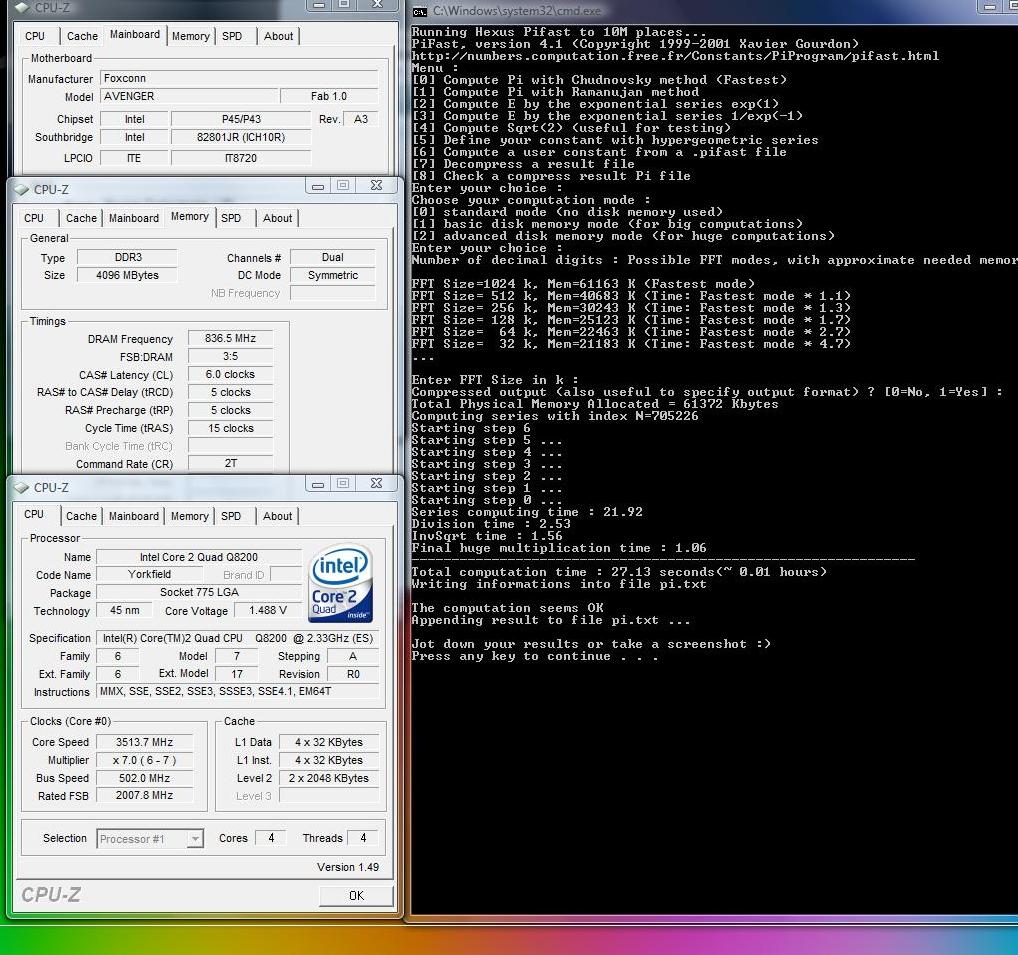
Task: Click the memory Size value 4096 MBytes
Action: (x=127, y=275)
